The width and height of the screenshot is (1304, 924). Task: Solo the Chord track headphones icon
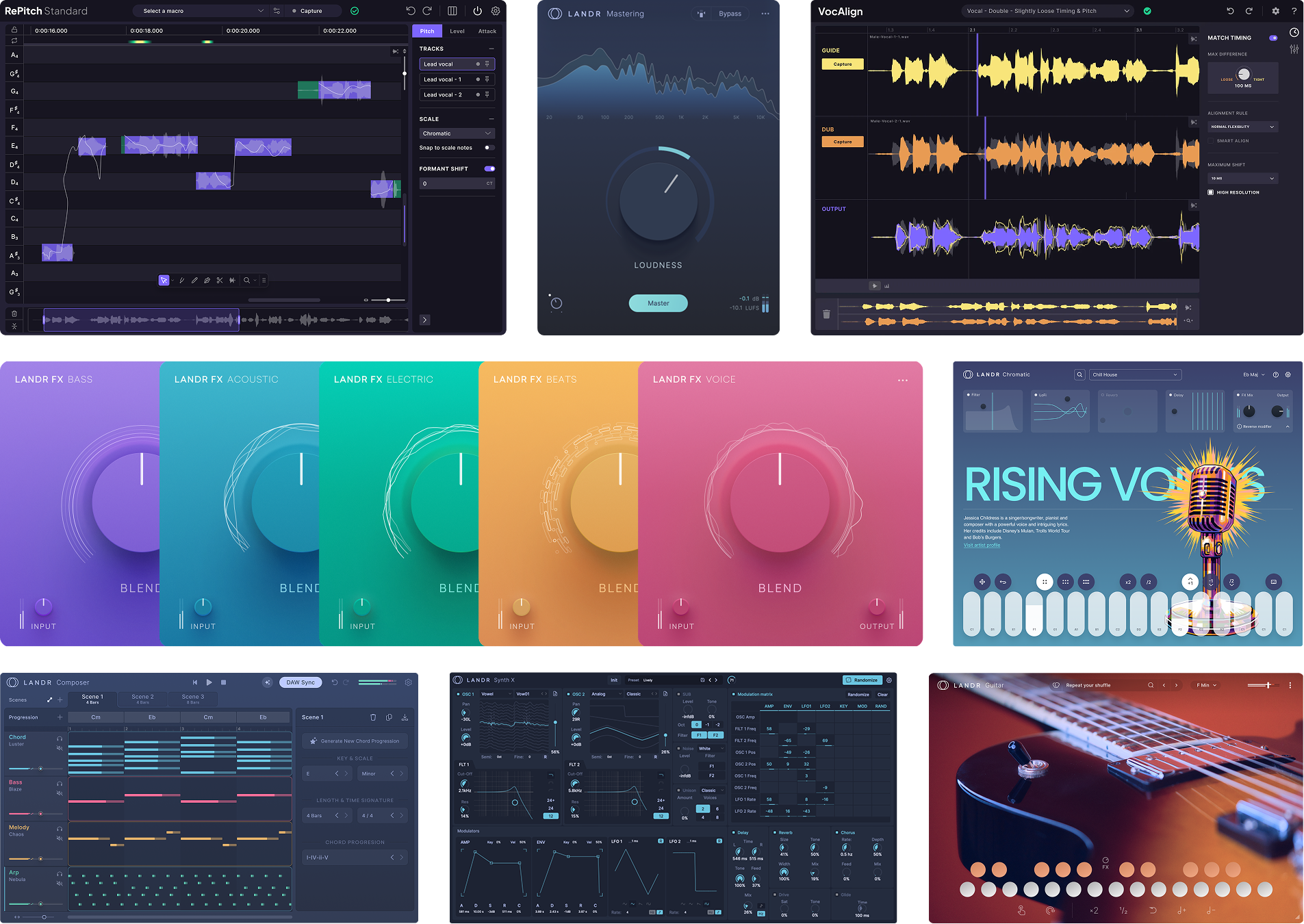coord(60,739)
